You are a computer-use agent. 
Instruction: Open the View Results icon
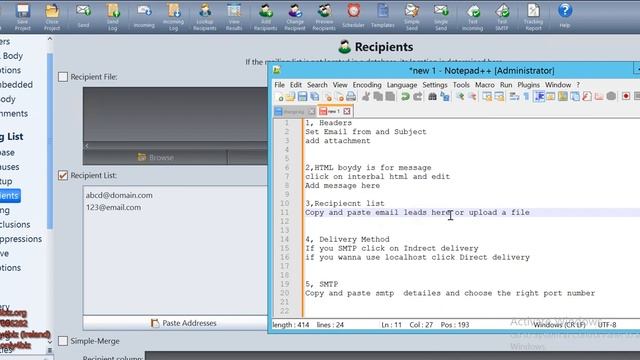click(234, 16)
